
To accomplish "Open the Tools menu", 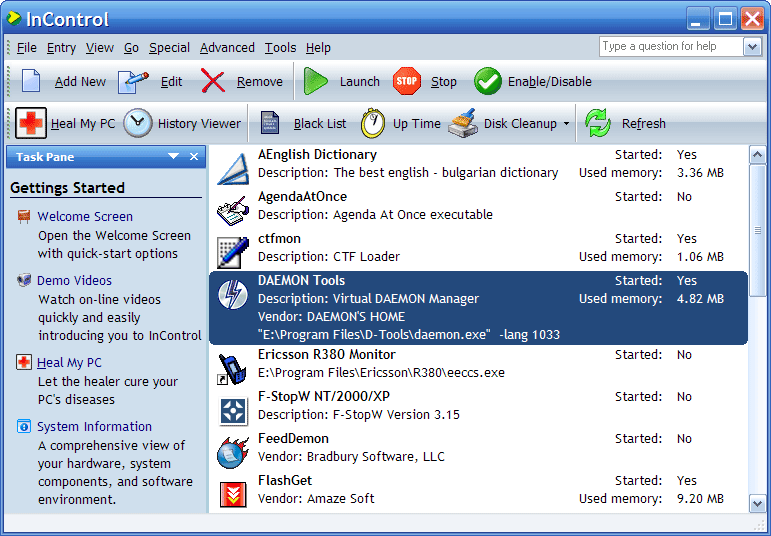I will 280,48.
